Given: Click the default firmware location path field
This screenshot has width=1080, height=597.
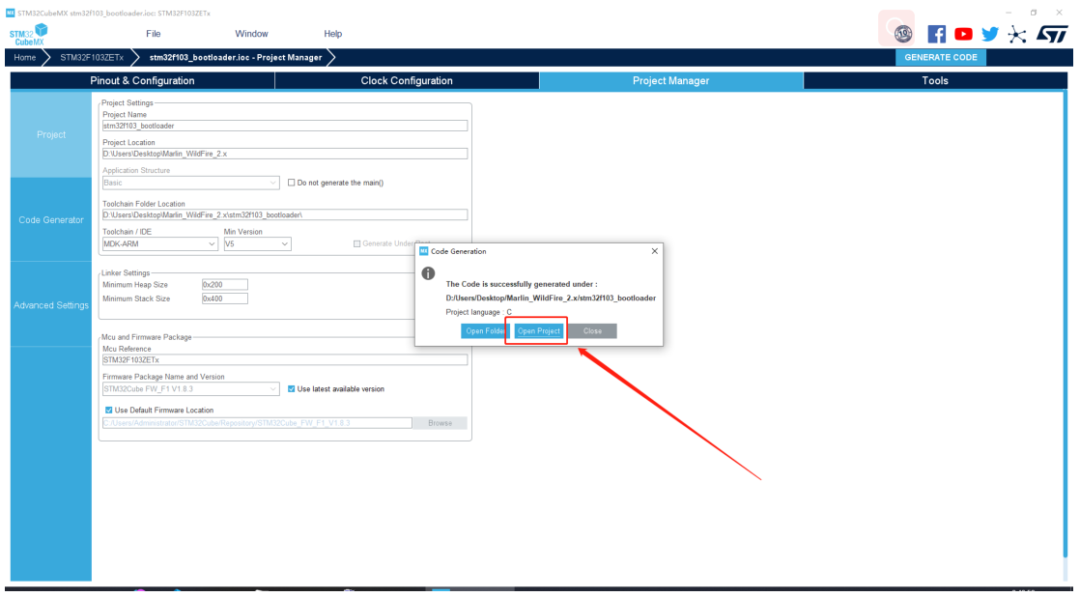Looking at the screenshot, I should [x=257, y=423].
